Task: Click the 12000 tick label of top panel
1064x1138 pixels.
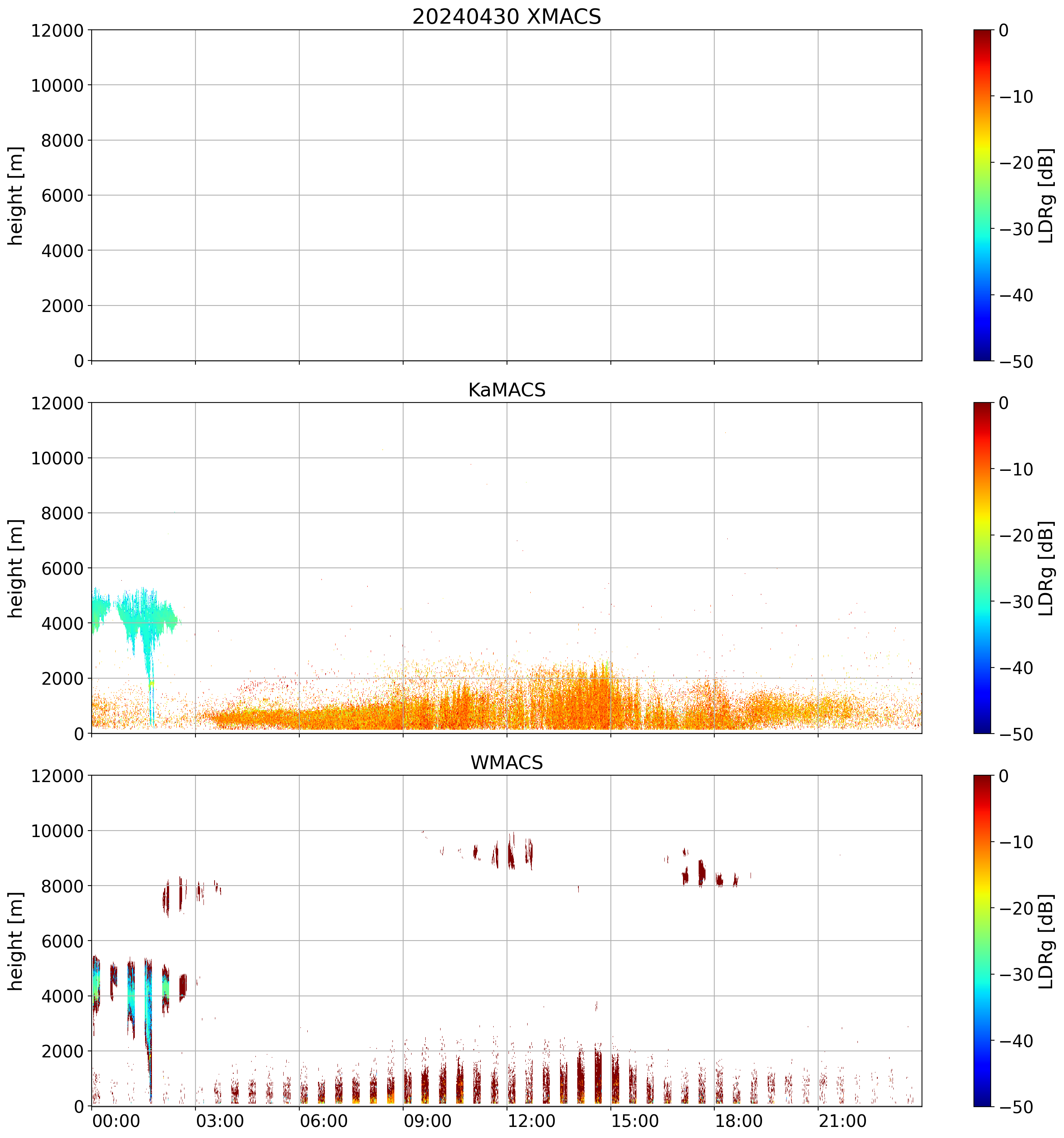Action: 57,30
